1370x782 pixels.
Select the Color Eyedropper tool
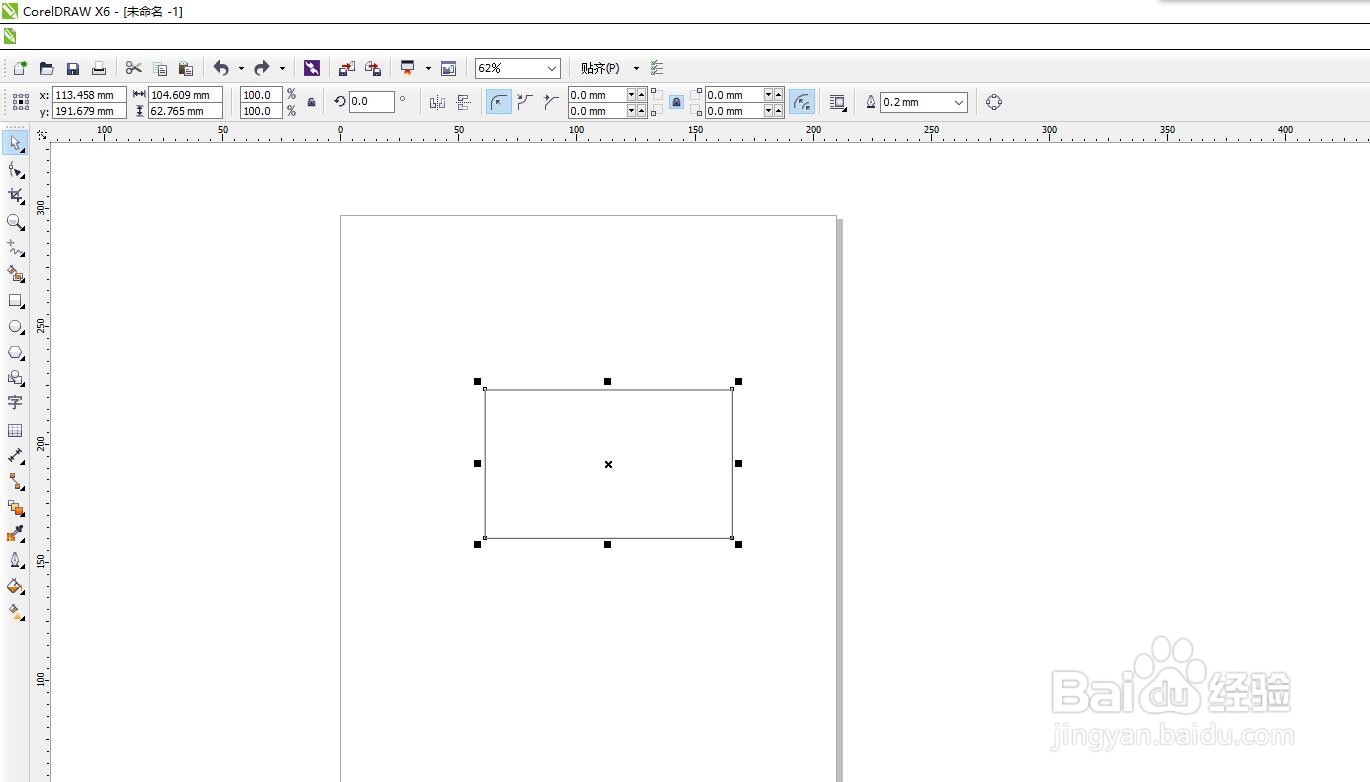point(15,534)
